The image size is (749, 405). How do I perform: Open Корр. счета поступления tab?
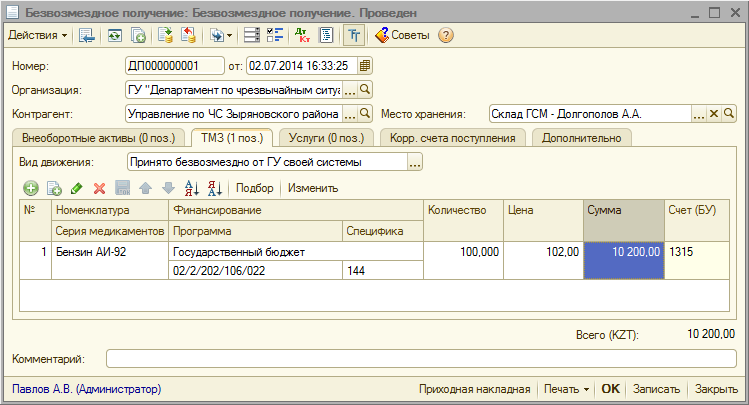pyautogui.click(x=453, y=138)
